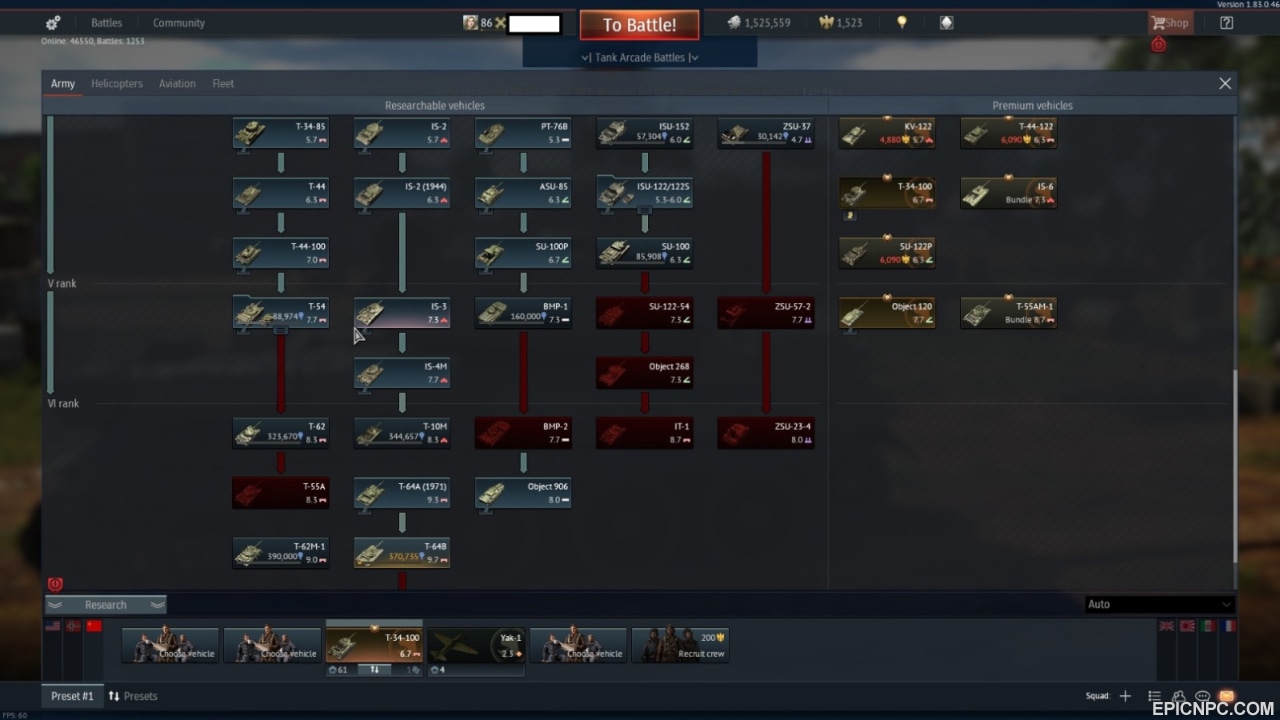Select the ISU-152 vehicle card
1280x720 pixels.
(645, 133)
